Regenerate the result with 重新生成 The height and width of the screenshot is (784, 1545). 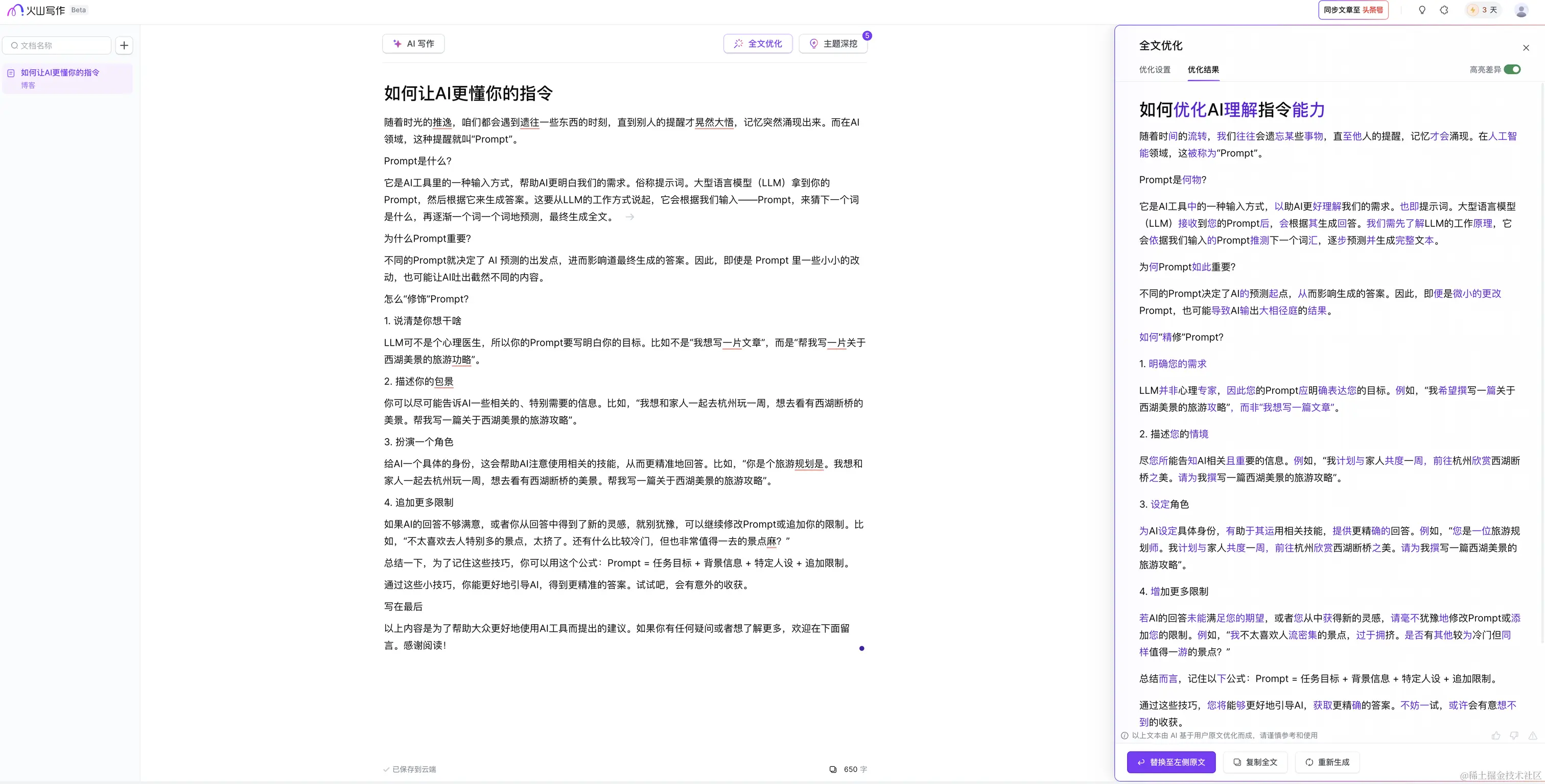(1327, 762)
